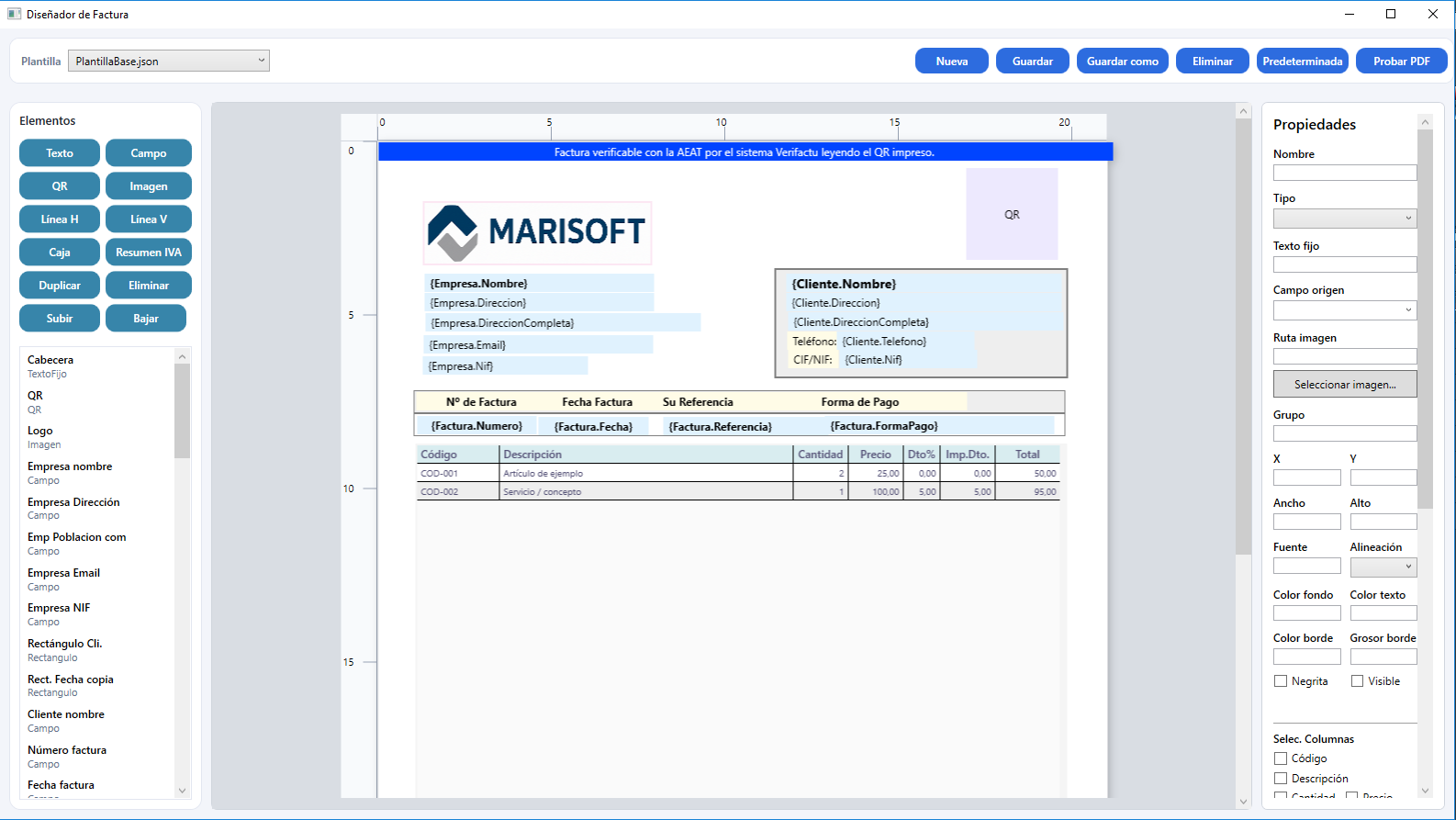
Task: Select QR item in elements list
Action: point(97,402)
